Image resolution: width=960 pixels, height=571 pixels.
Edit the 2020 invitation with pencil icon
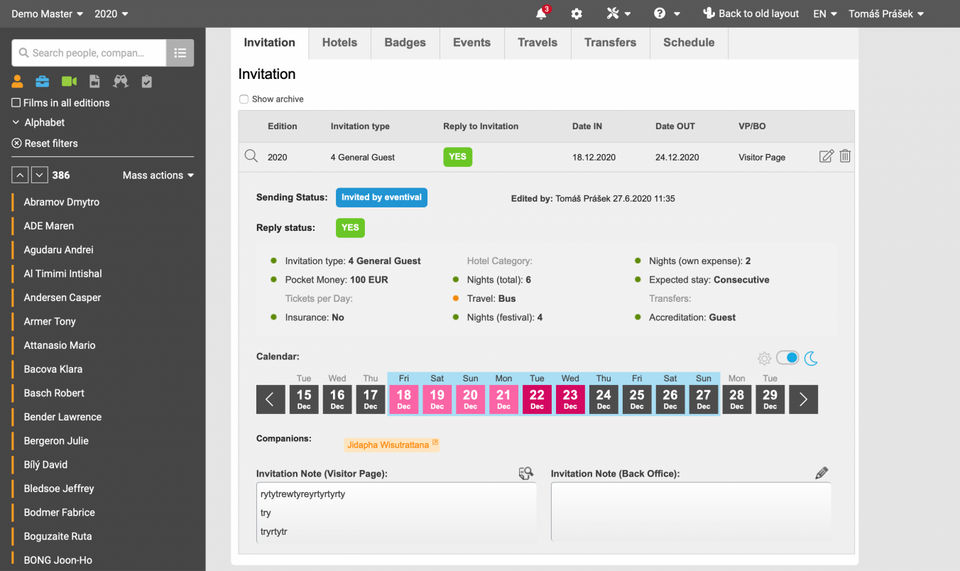(x=826, y=156)
